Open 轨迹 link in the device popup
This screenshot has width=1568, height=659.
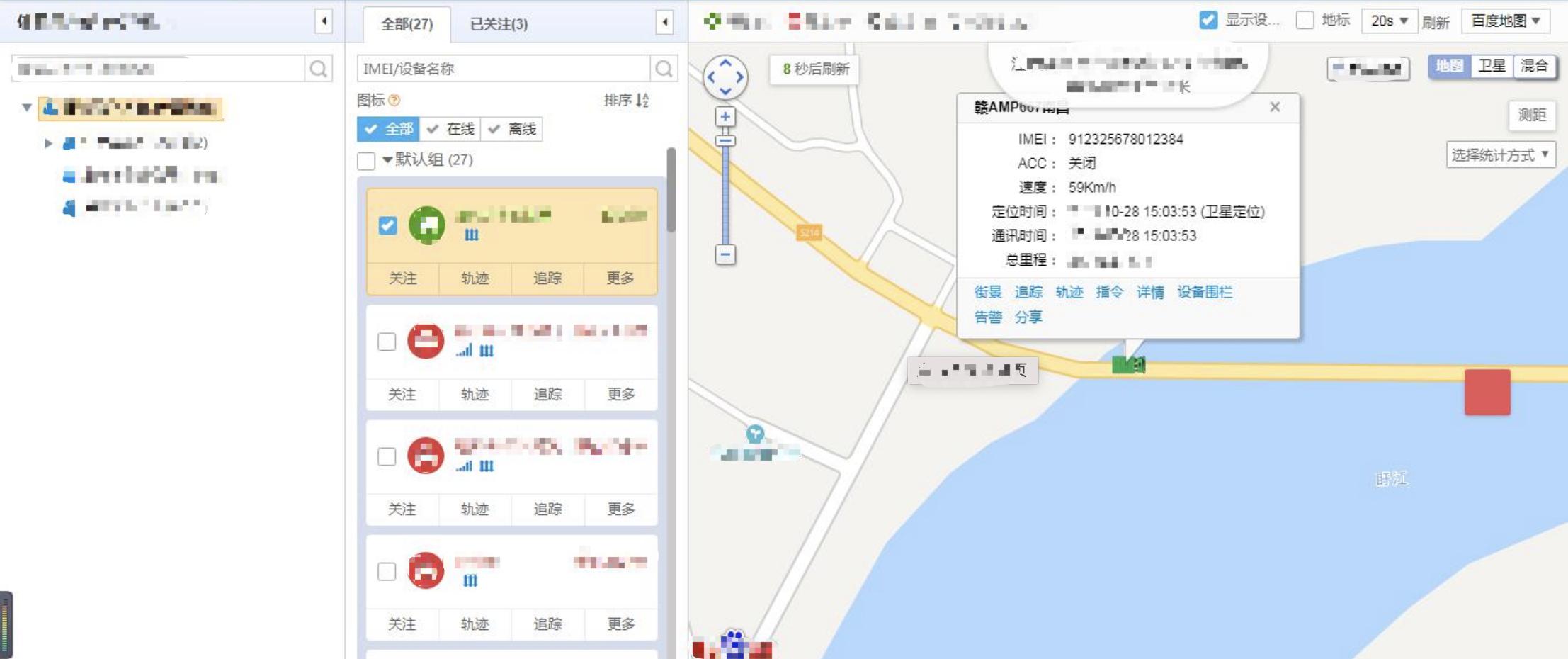pyautogui.click(x=1069, y=291)
